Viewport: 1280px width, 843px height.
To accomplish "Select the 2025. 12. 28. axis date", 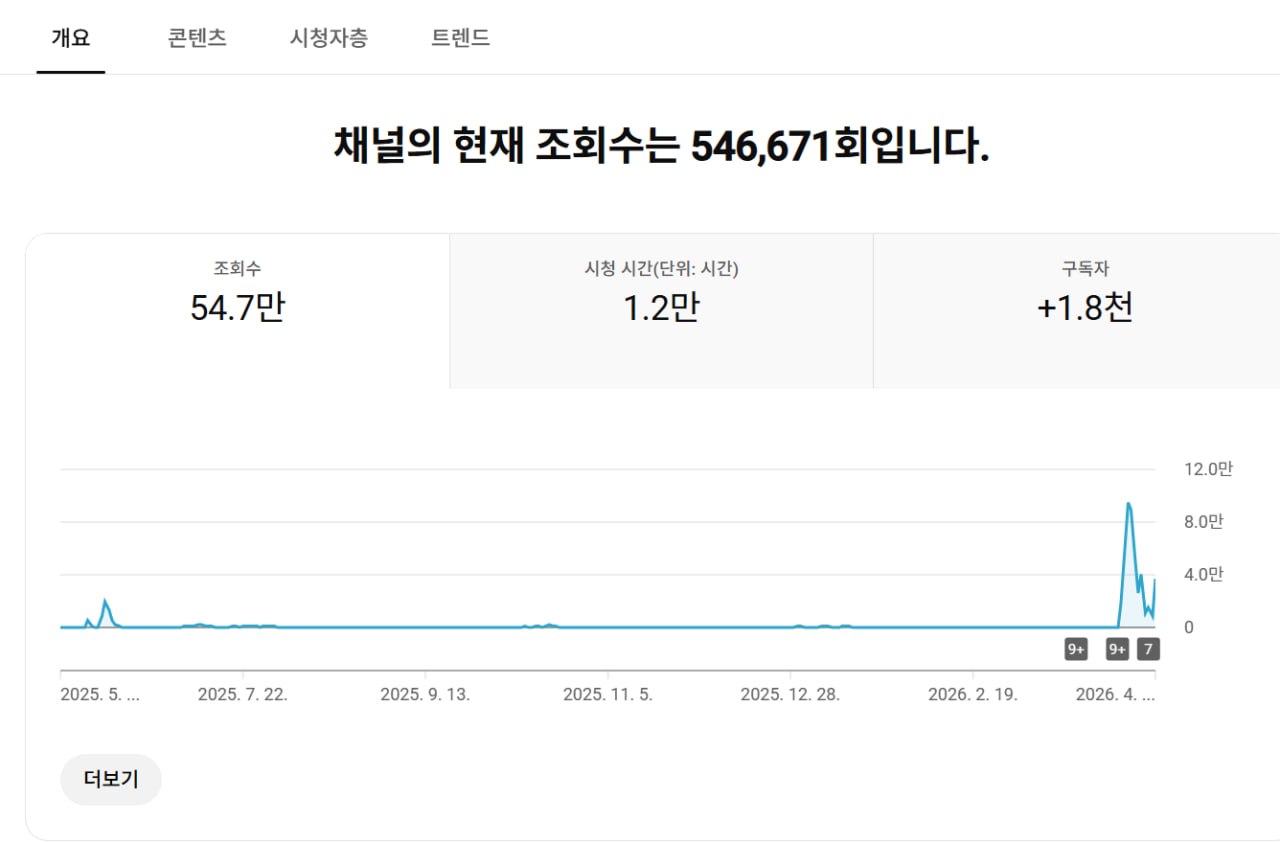I will (790, 695).
